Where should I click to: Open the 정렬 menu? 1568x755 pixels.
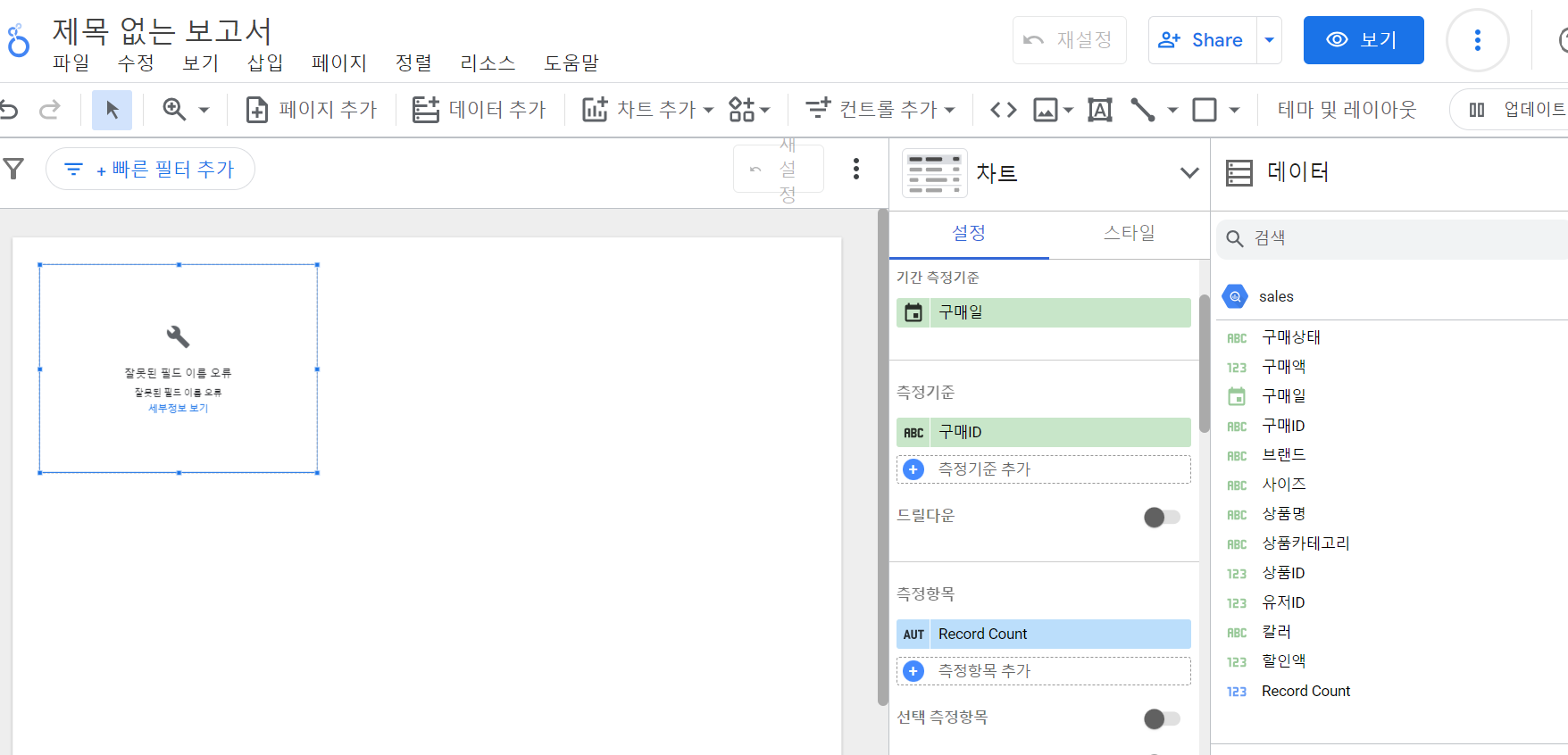click(x=413, y=63)
